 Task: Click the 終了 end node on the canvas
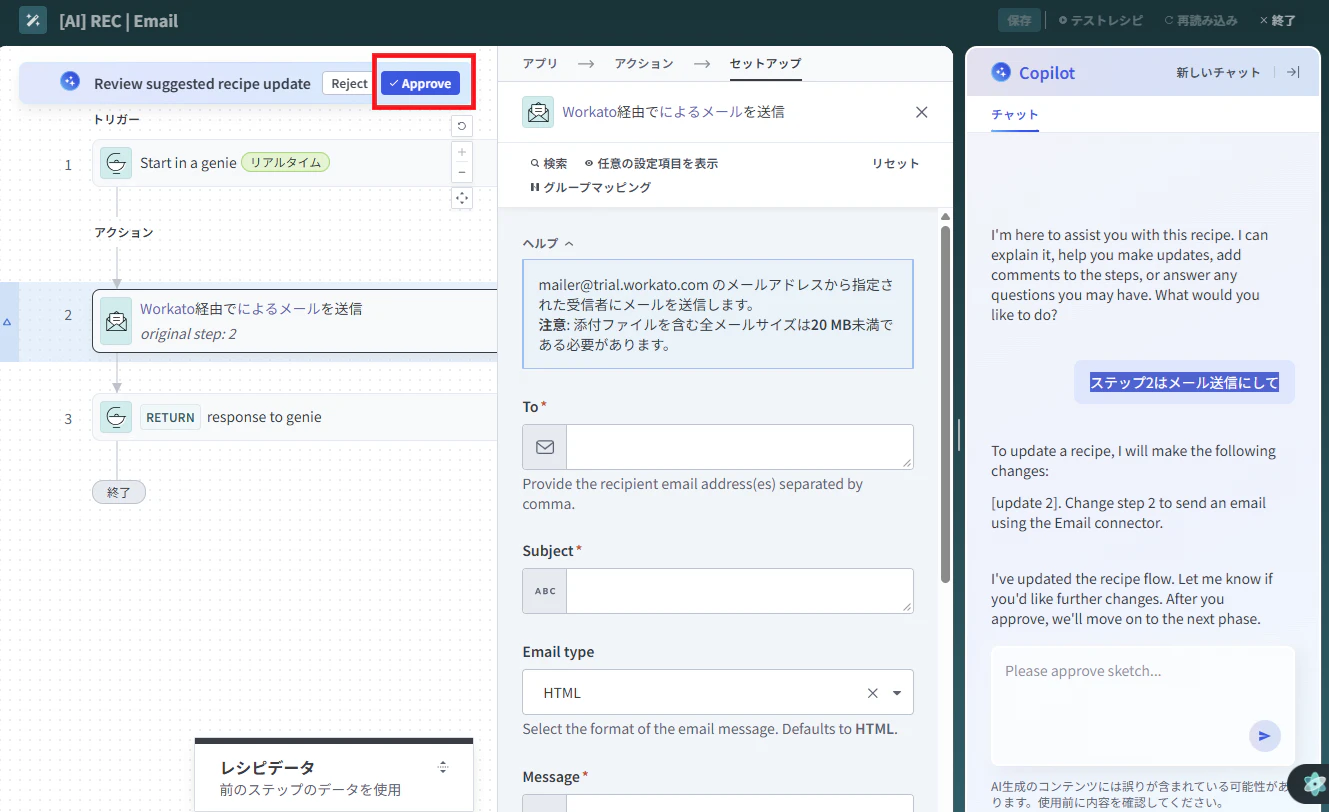(119, 492)
